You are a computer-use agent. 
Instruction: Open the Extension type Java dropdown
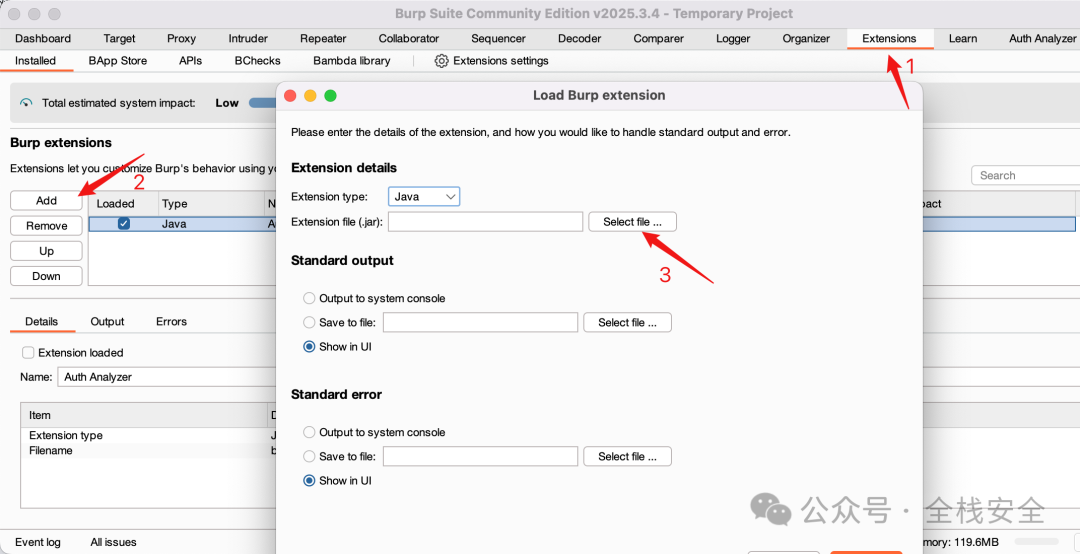click(x=424, y=197)
